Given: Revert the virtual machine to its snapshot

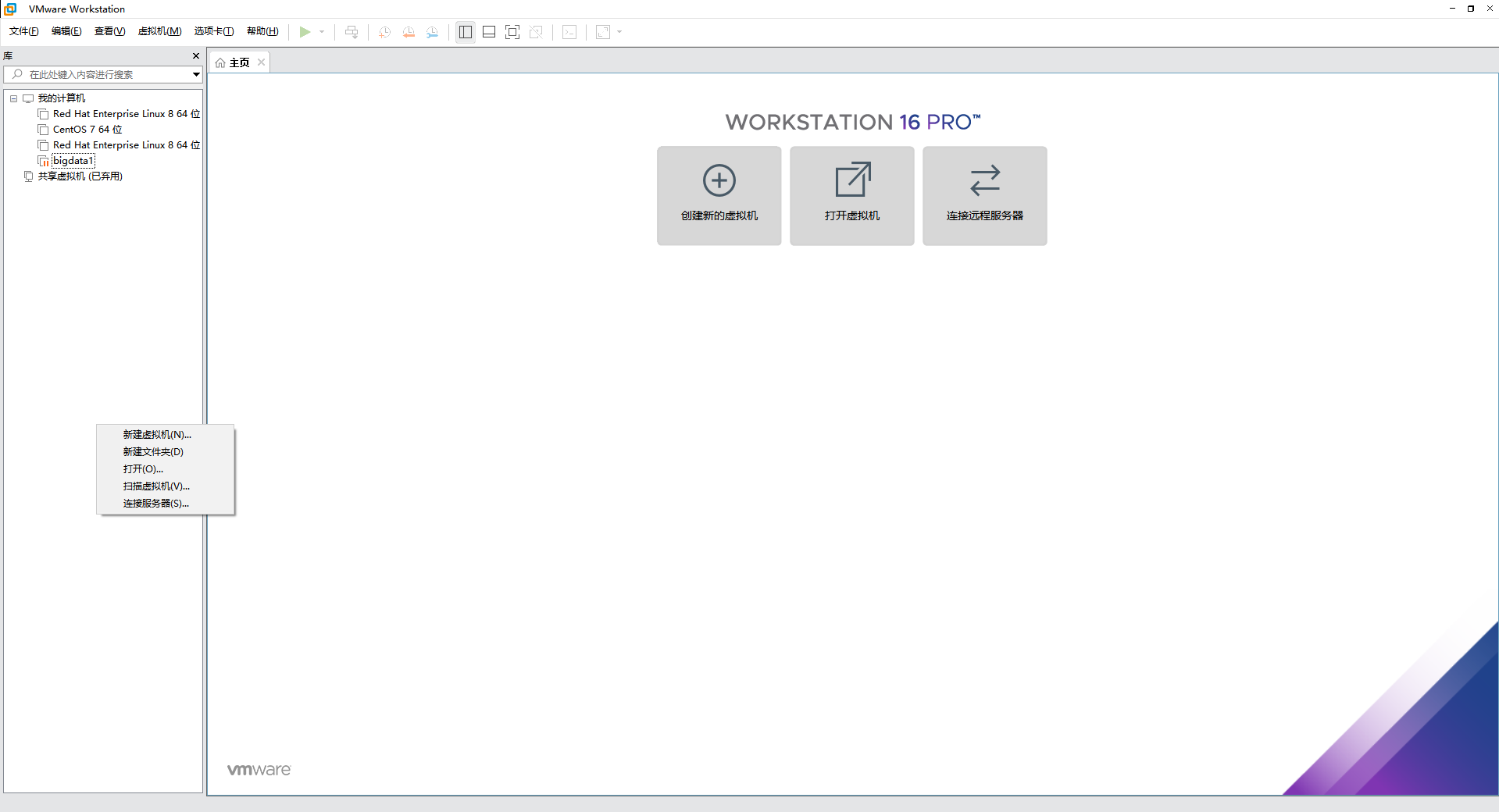Looking at the screenshot, I should [x=409, y=32].
